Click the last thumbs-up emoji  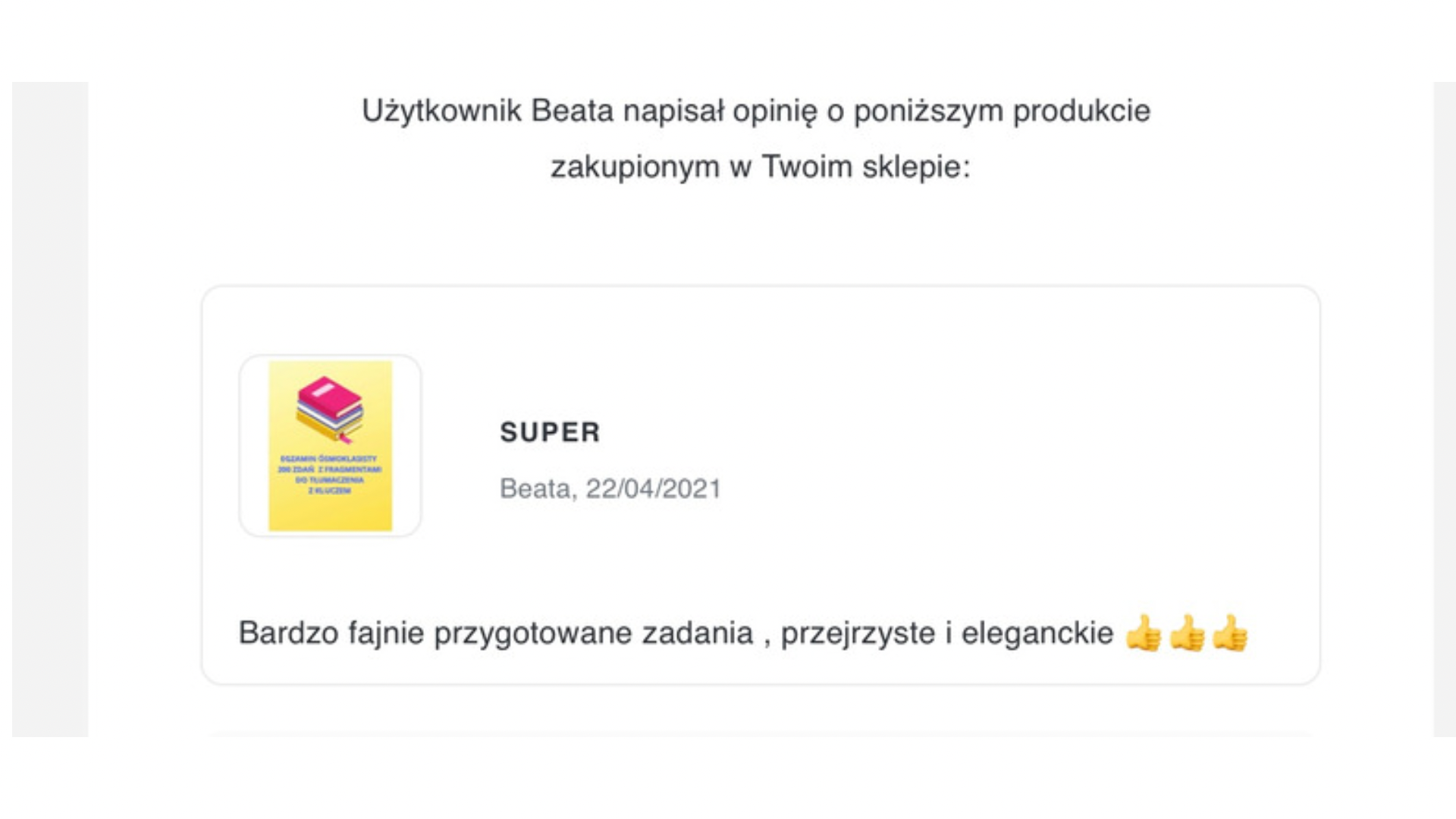1230,633
